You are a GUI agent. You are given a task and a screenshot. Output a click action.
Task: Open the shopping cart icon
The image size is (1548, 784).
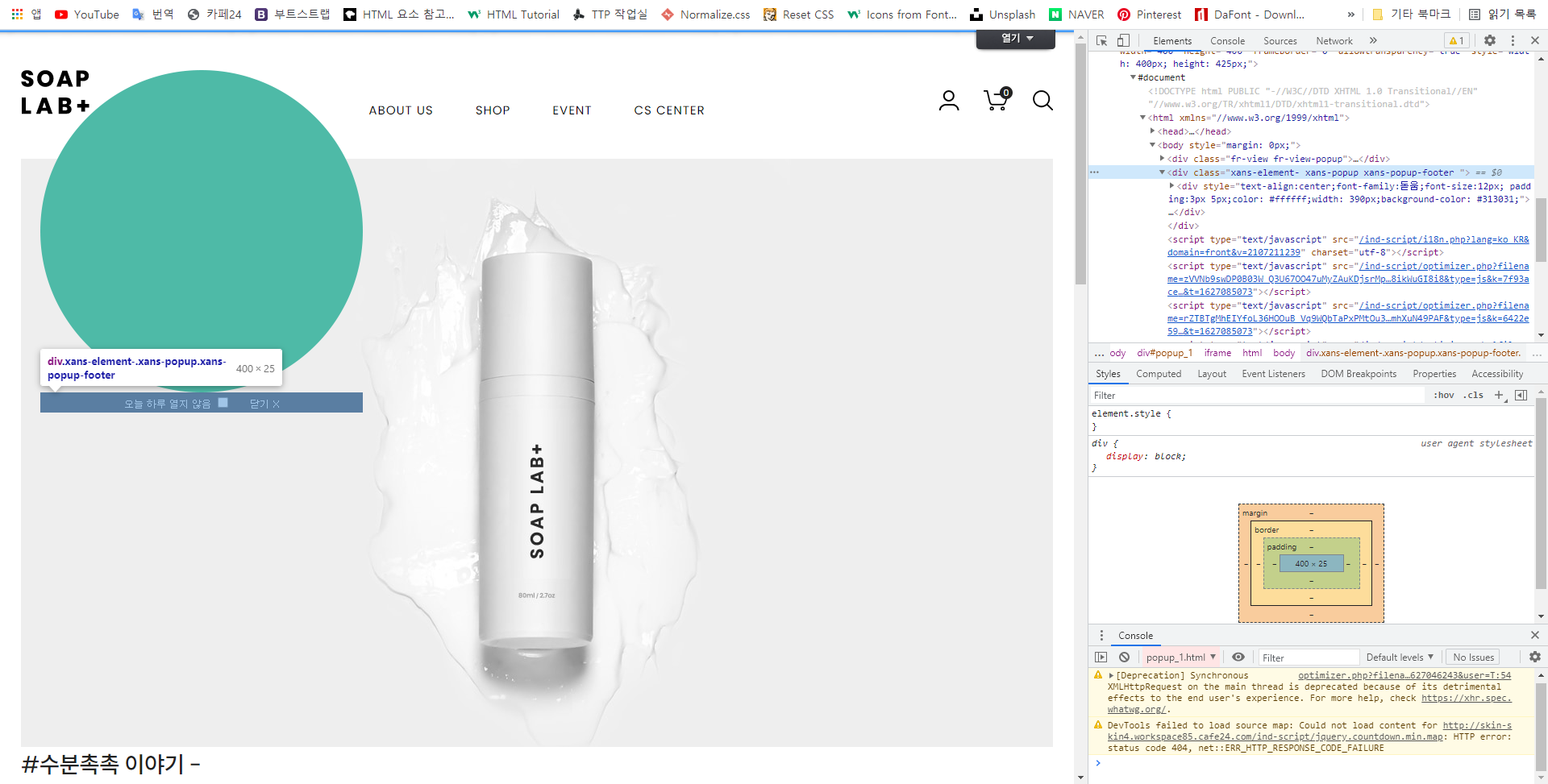[x=997, y=99]
